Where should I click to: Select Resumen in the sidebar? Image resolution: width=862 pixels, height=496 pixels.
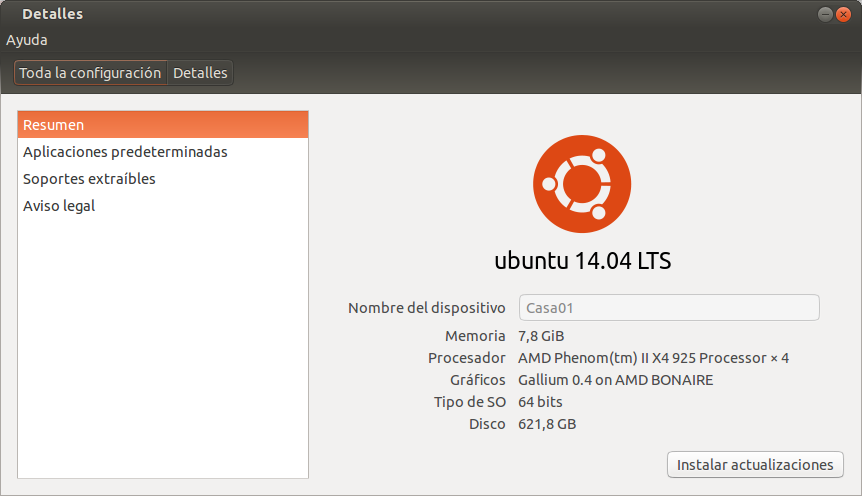coord(163,125)
